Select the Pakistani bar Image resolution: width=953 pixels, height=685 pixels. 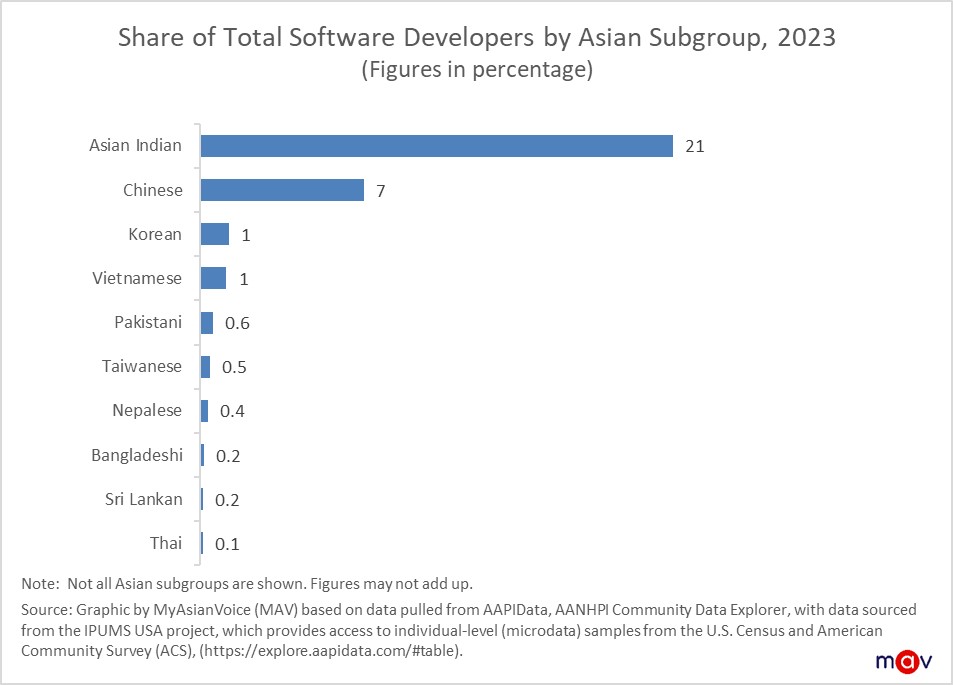coord(206,322)
